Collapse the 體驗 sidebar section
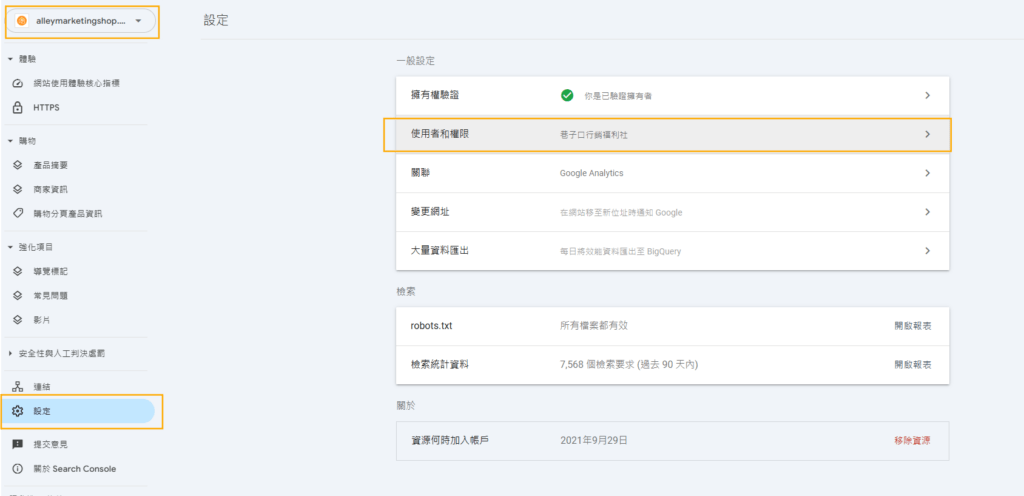This screenshot has height=496, width=1024. (10, 59)
